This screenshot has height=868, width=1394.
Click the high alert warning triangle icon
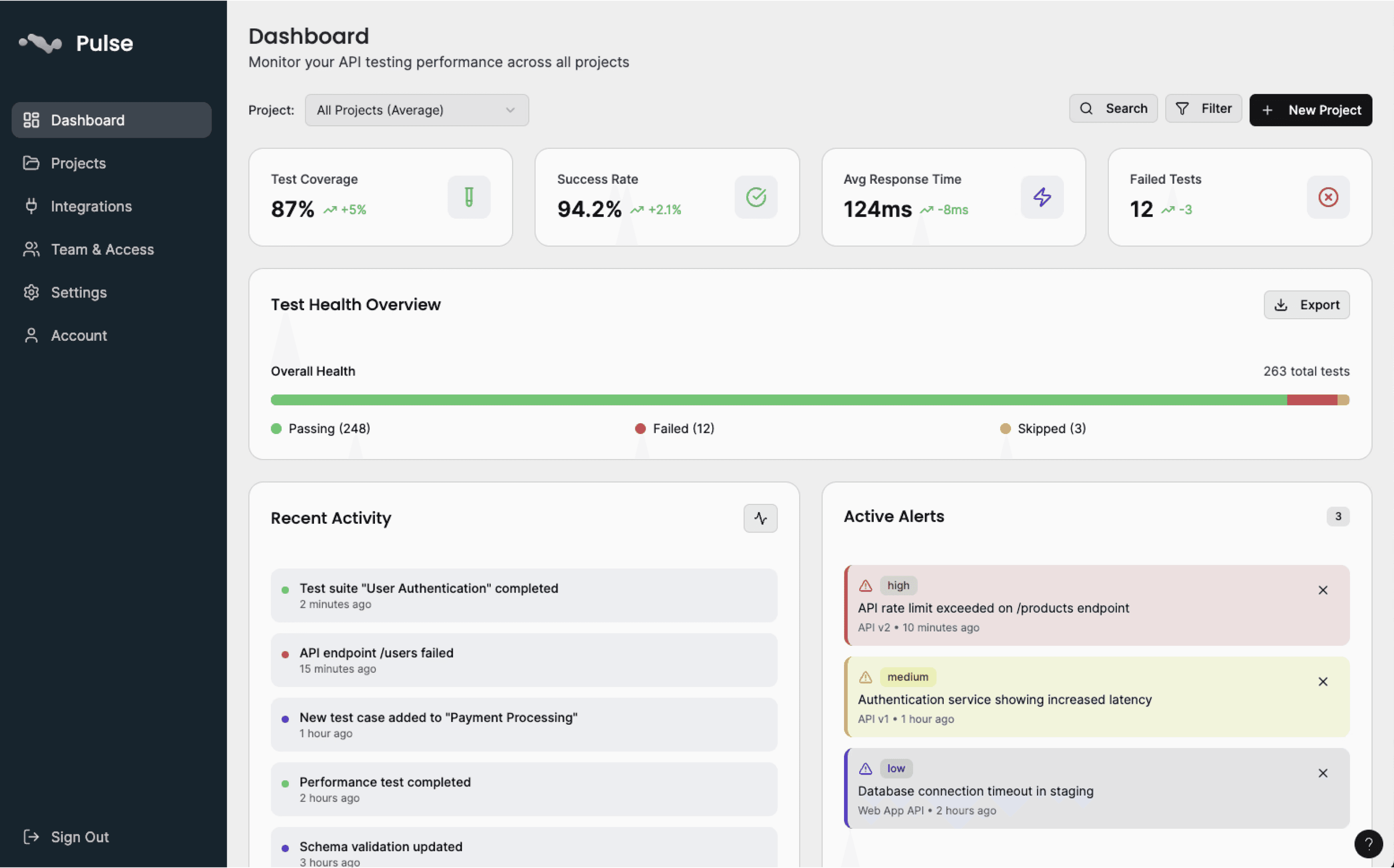865,586
